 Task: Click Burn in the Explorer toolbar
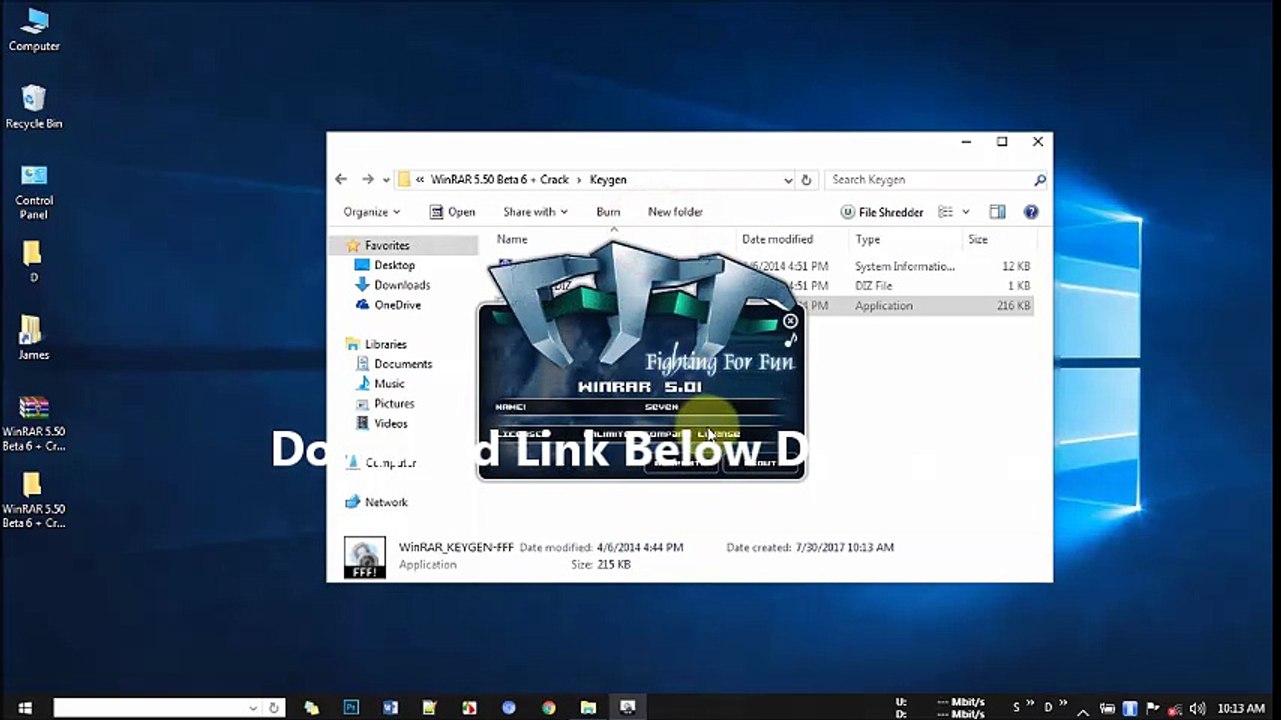pyautogui.click(x=608, y=212)
